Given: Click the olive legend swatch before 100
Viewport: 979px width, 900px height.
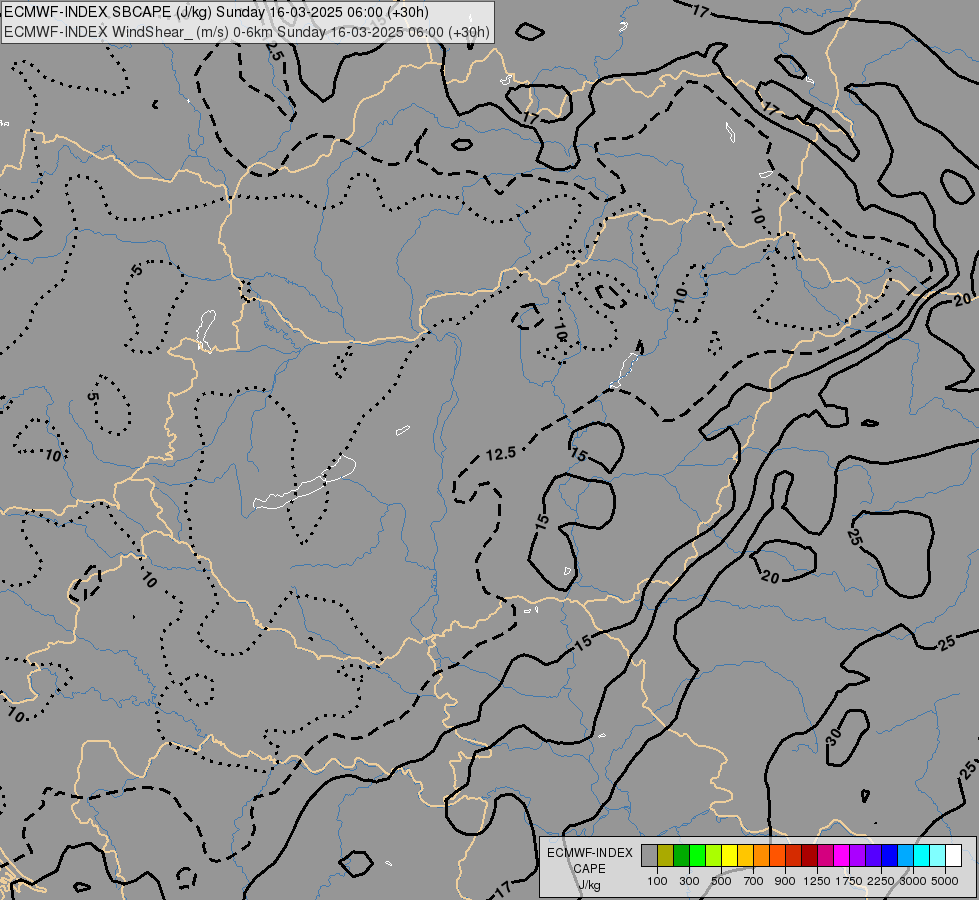Looking at the screenshot, I should 666,856.
